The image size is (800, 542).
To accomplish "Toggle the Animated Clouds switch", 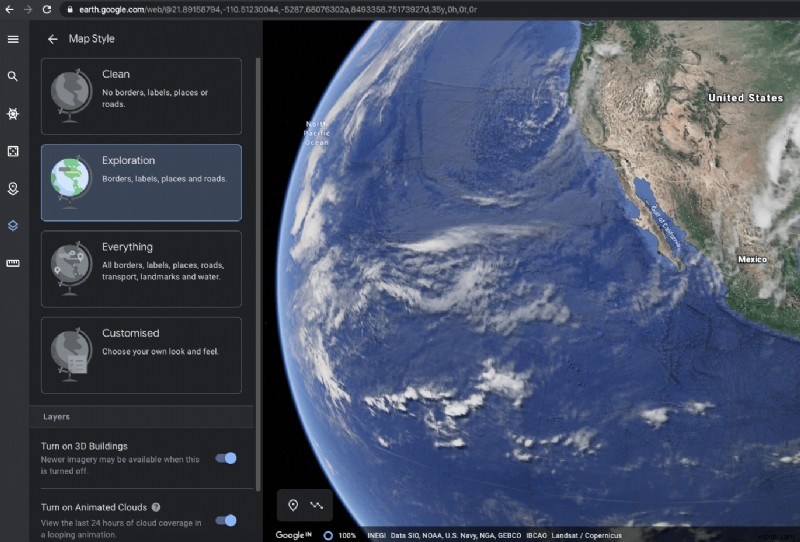I will click(x=226, y=520).
